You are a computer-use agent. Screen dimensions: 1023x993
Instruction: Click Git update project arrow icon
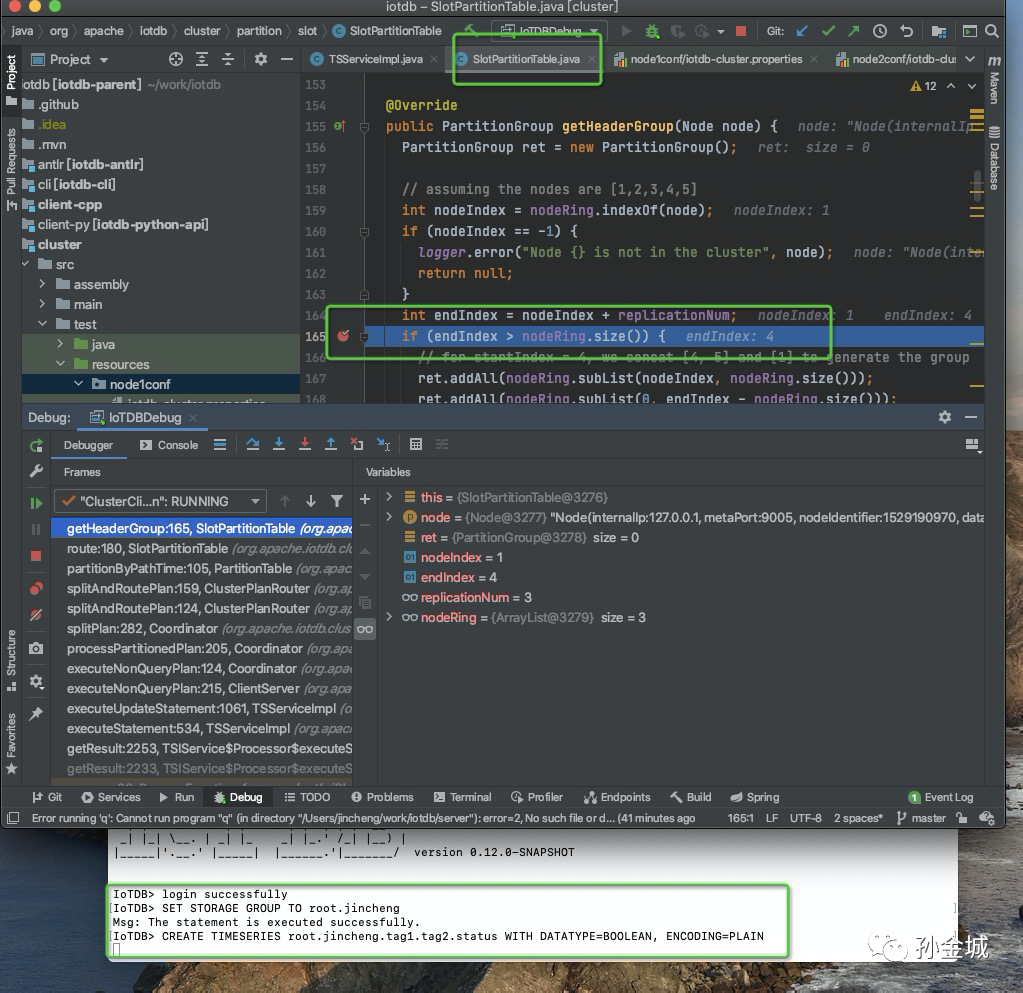[x=802, y=31]
